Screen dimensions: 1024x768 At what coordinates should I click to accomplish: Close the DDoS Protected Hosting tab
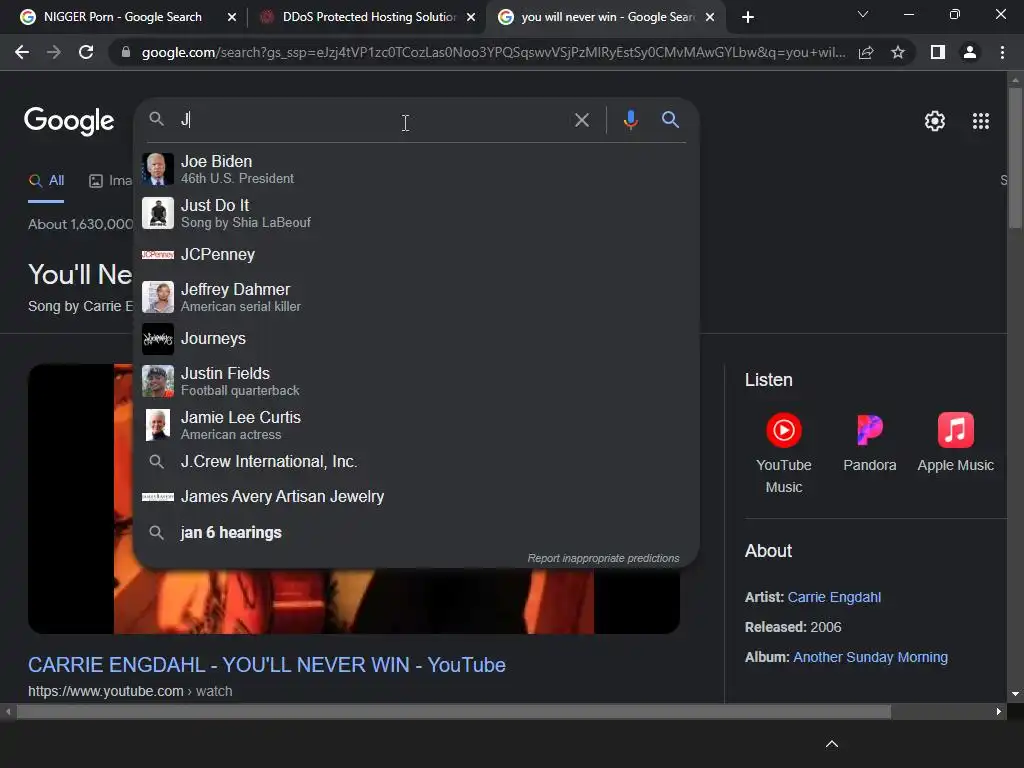(x=471, y=17)
